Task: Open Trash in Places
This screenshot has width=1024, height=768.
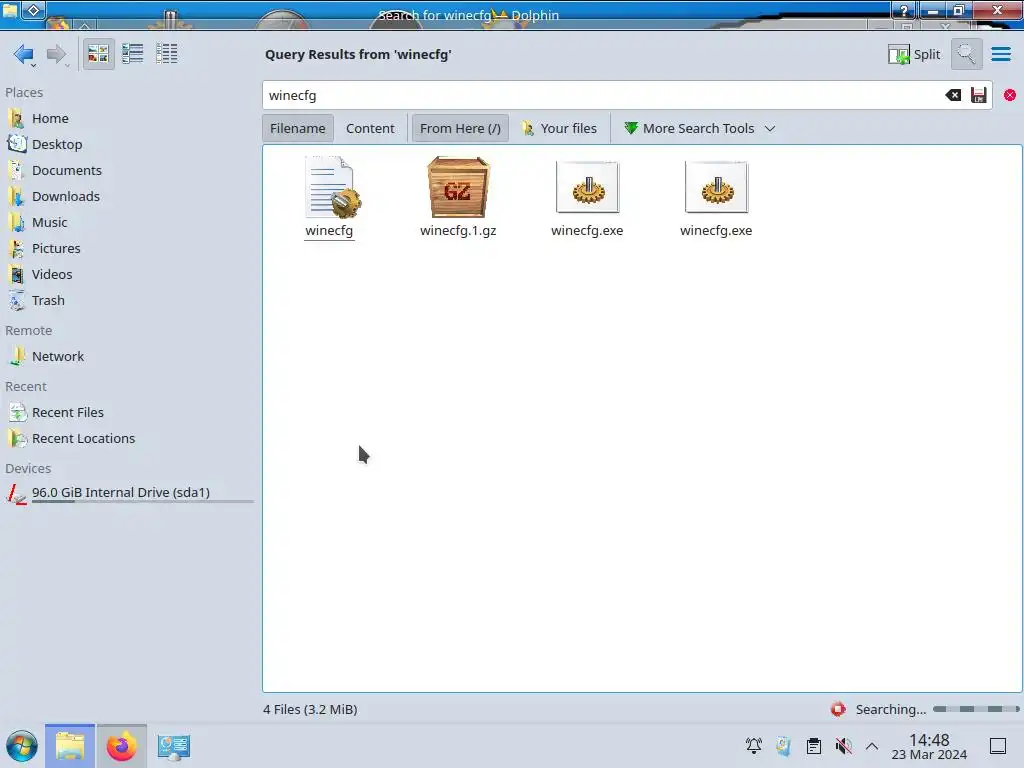Action: click(x=48, y=301)
